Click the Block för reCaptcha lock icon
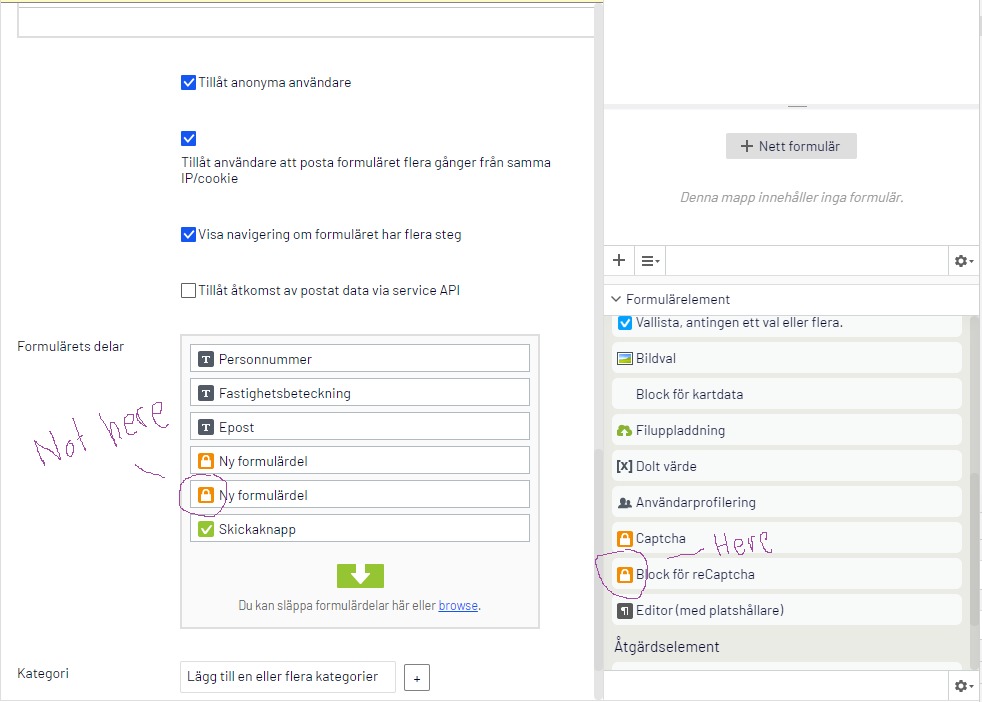This screenshot has height=702, width=982. coord(625,574)
